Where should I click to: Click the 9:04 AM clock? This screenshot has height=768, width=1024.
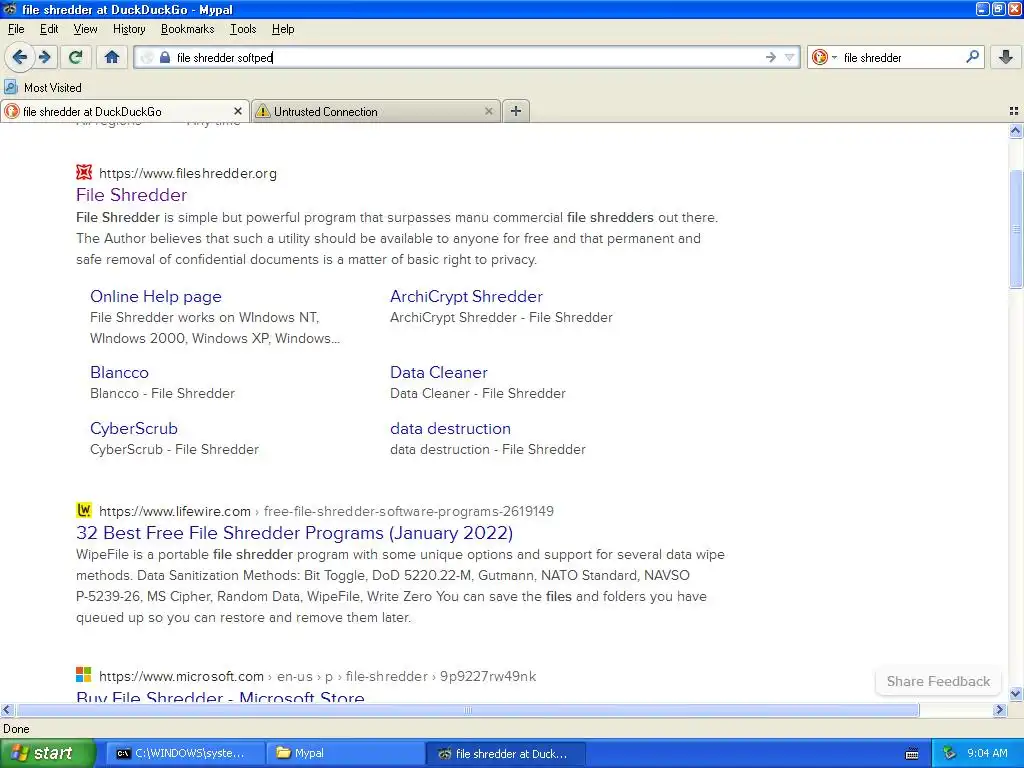click(987, 753)
